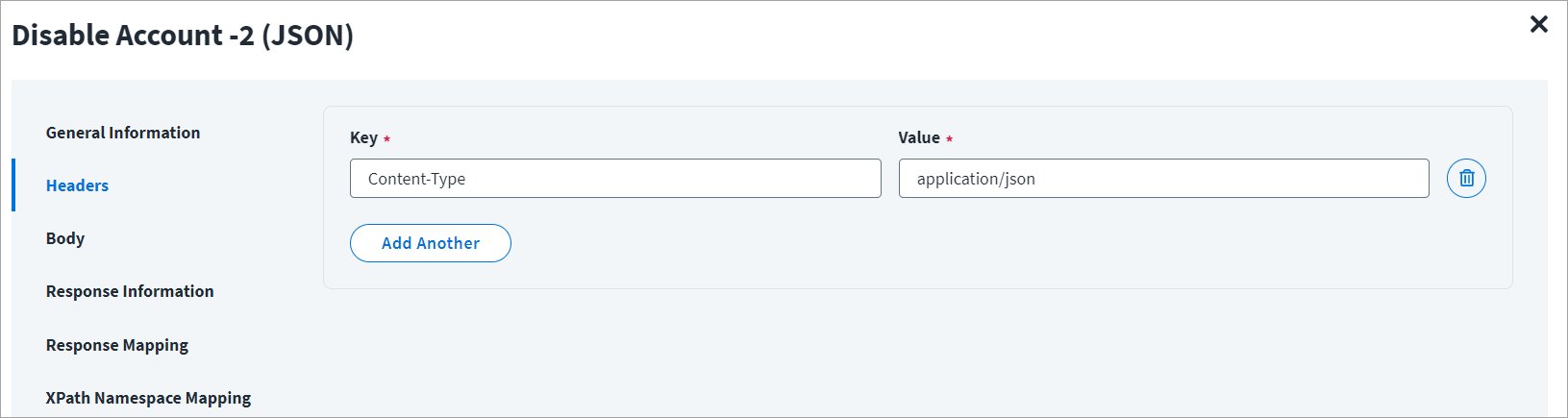The width and height of the screenshot is (1568, 418).
Task: Click the red required asterisk beside Value
Action: [x=949, y=139]
